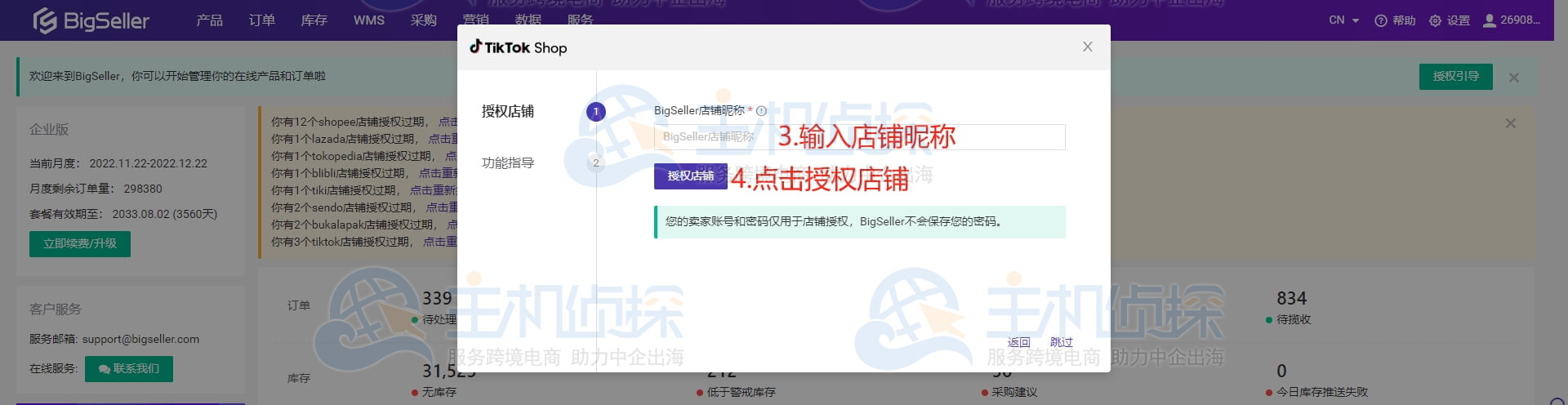Click the 跳过 link
The width and height of the screenshot is (1568, 405).
pos(1061,342)
